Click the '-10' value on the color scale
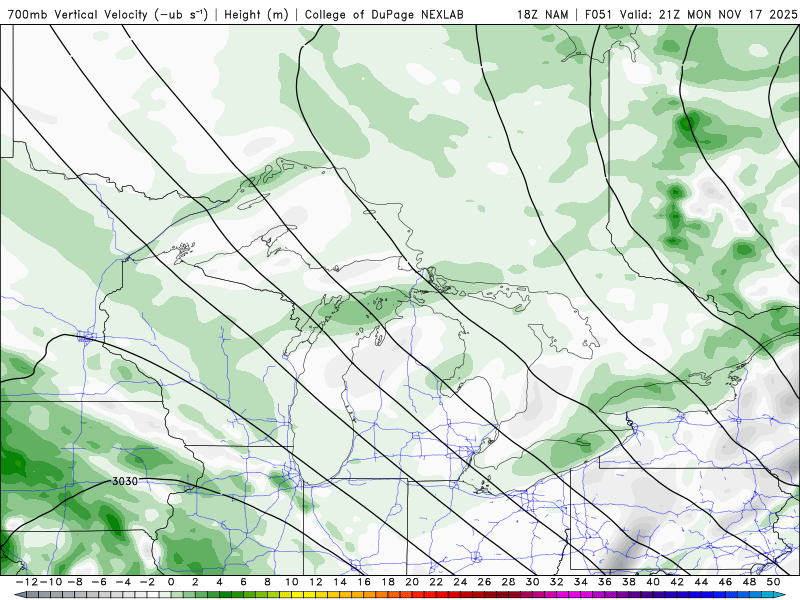 click(49, 582)
